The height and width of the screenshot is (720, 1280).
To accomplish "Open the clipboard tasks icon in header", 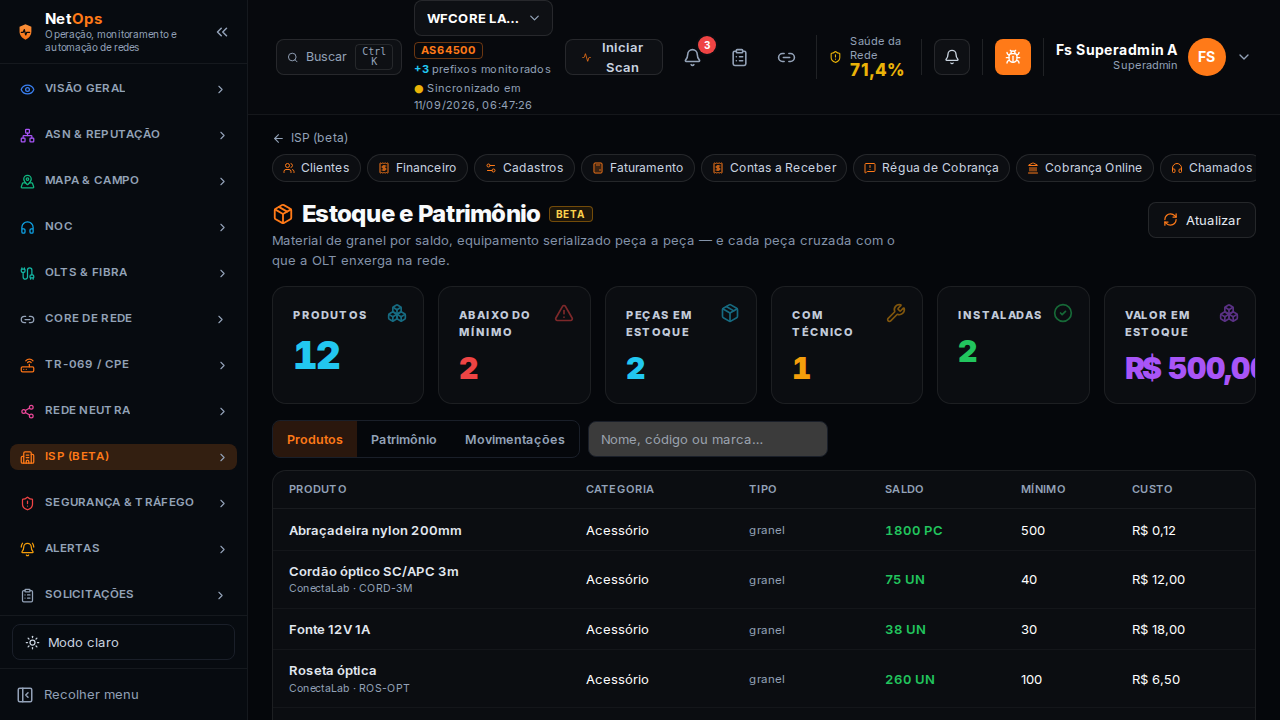I will click(739, 57).
